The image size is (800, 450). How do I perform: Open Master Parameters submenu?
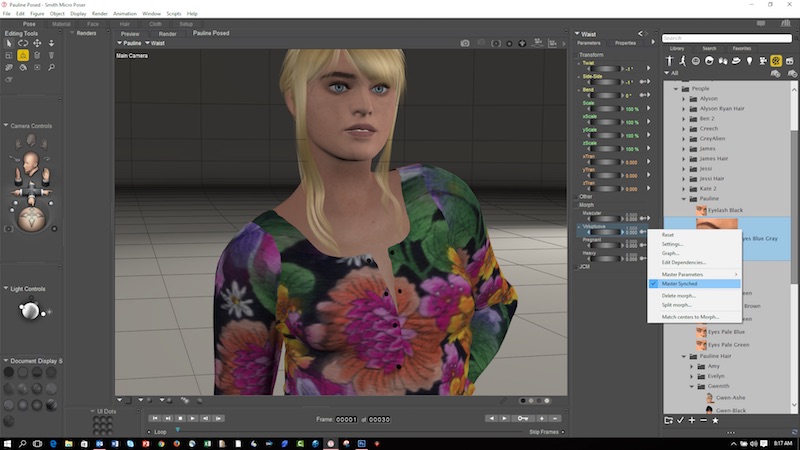(x=694, y=274)
